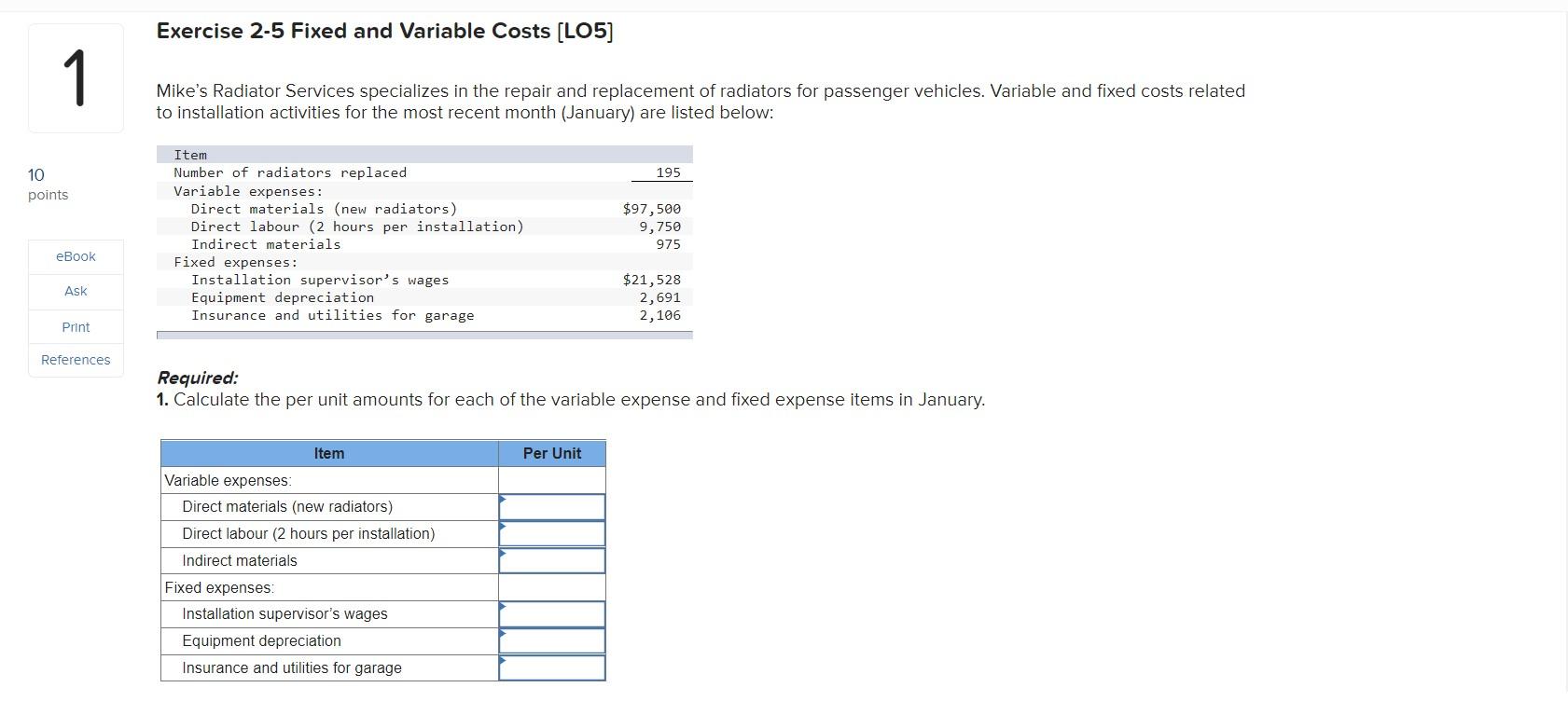Click the blue marker beside Installation supervisor's wages input

click(503, 608)
